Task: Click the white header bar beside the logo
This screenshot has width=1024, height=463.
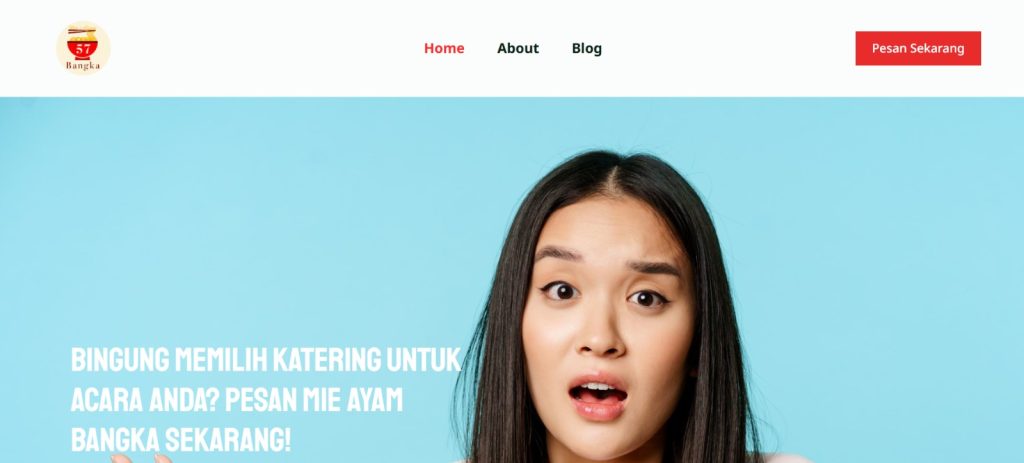Action: click(x=261, y=48)
